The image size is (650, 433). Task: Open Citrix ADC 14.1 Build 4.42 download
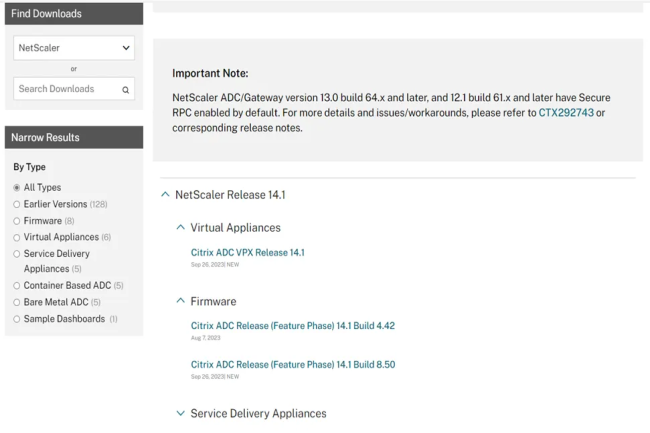pos(292,326)
